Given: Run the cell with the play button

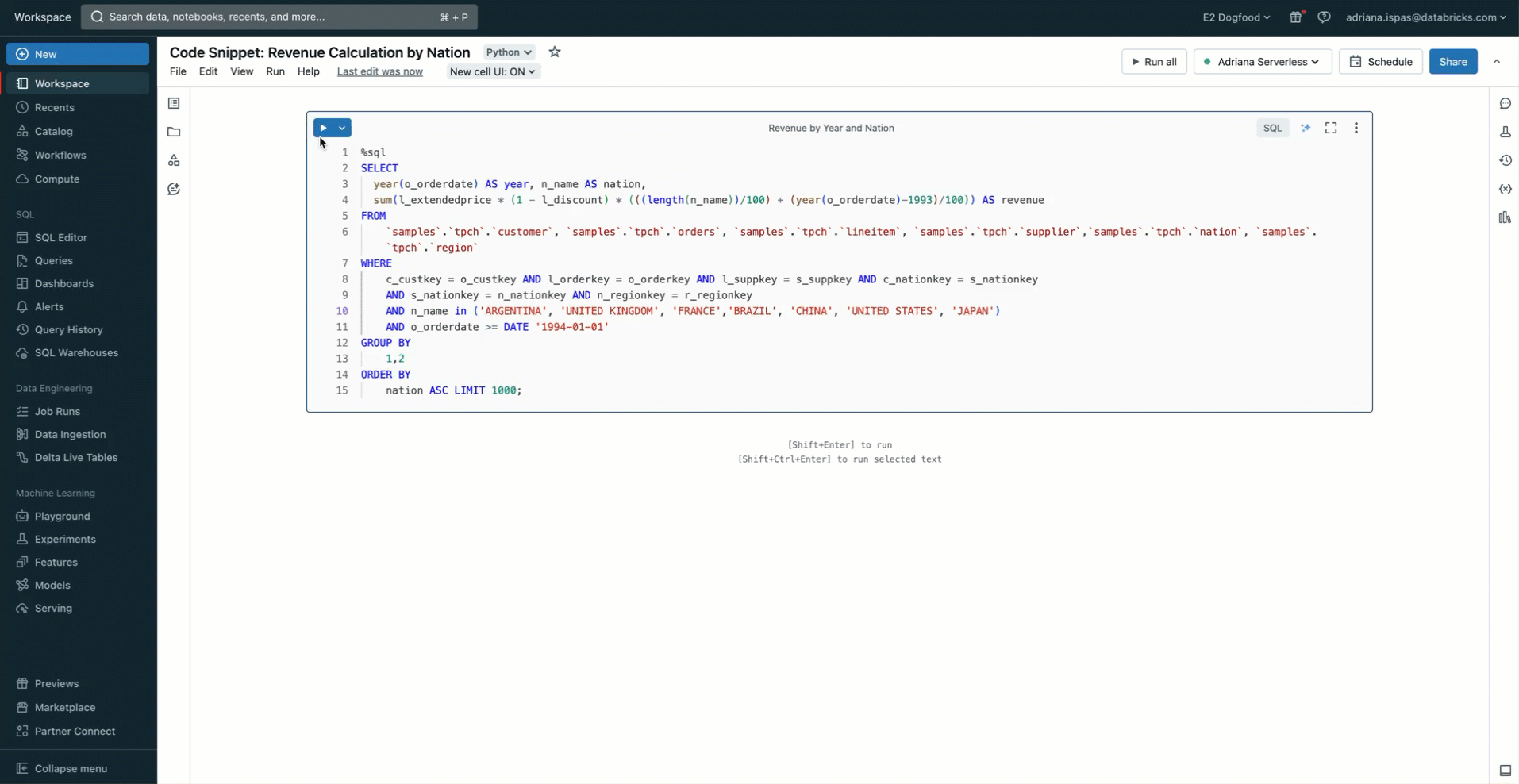Looking at the screenshot, I should coord(324,128).
